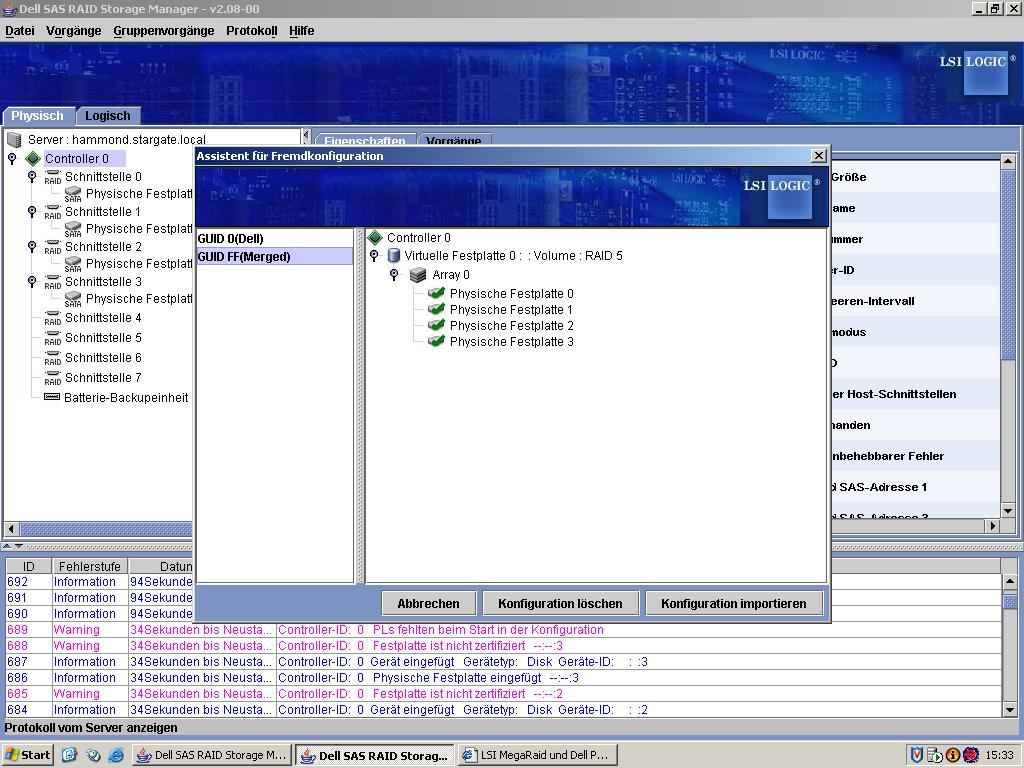This screenshot has height=768, width=1024.
Task: Collapse the Schnittstelle 2 tree node
Action: tap(32, 247)
